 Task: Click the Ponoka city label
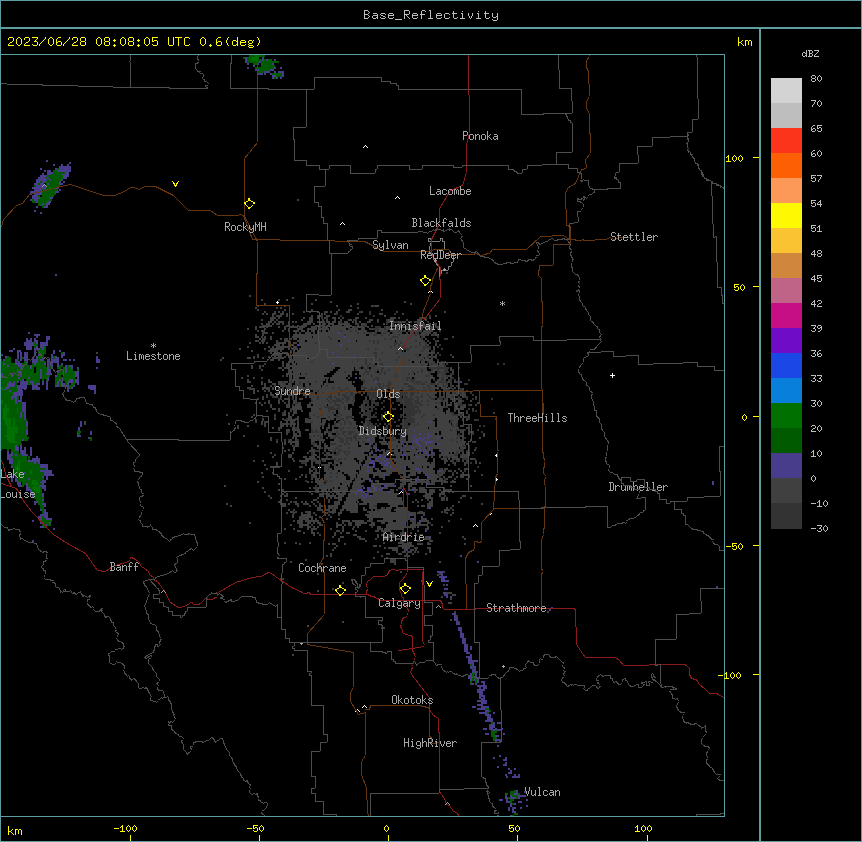(x=480, y=136)
